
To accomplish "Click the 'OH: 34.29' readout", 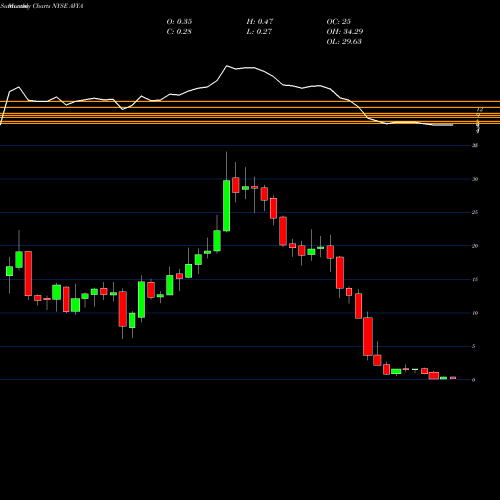I will point(345,32).
